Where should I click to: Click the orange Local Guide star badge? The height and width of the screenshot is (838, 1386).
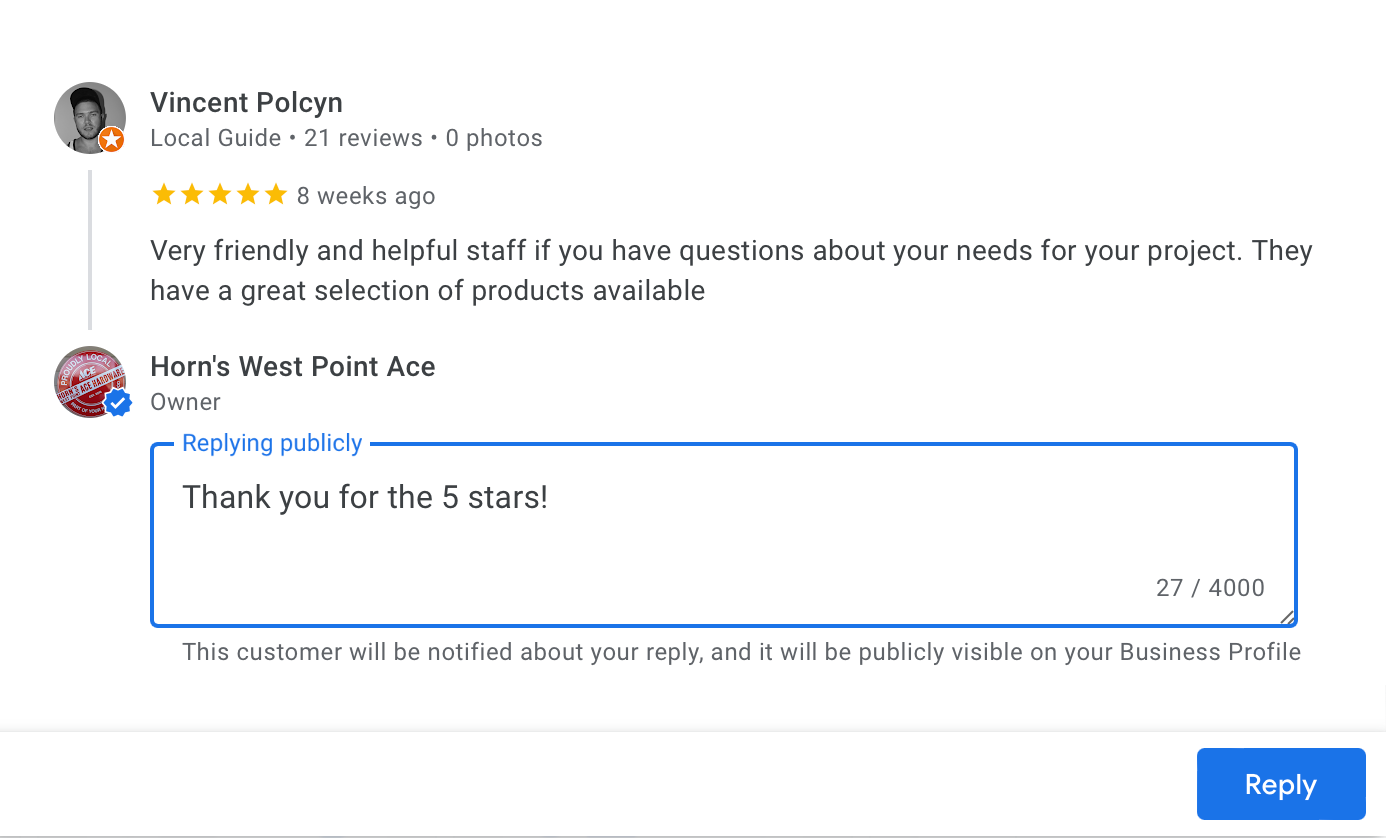(112, 140)
